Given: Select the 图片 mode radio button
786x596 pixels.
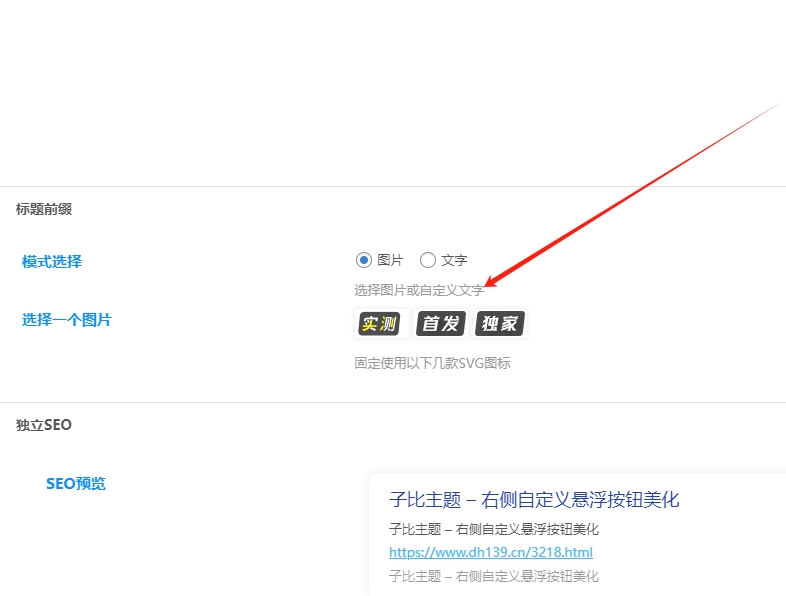Looking at the screenshot, I should click(x=364, y=260).
